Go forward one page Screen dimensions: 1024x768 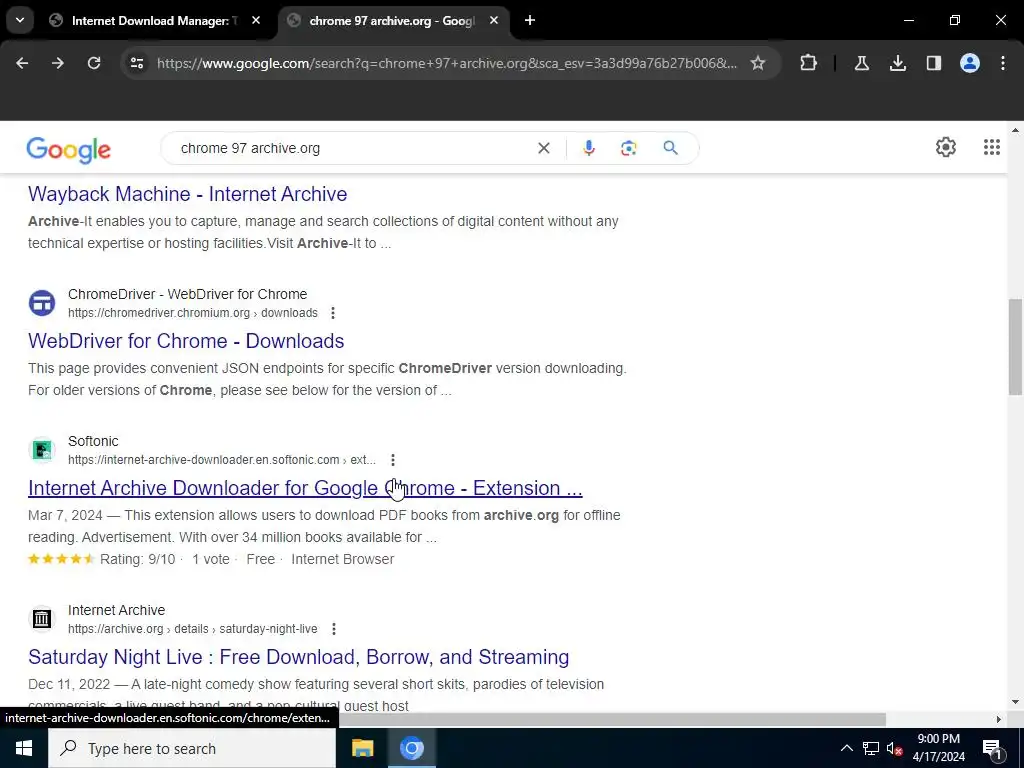[x=58, y=63]
